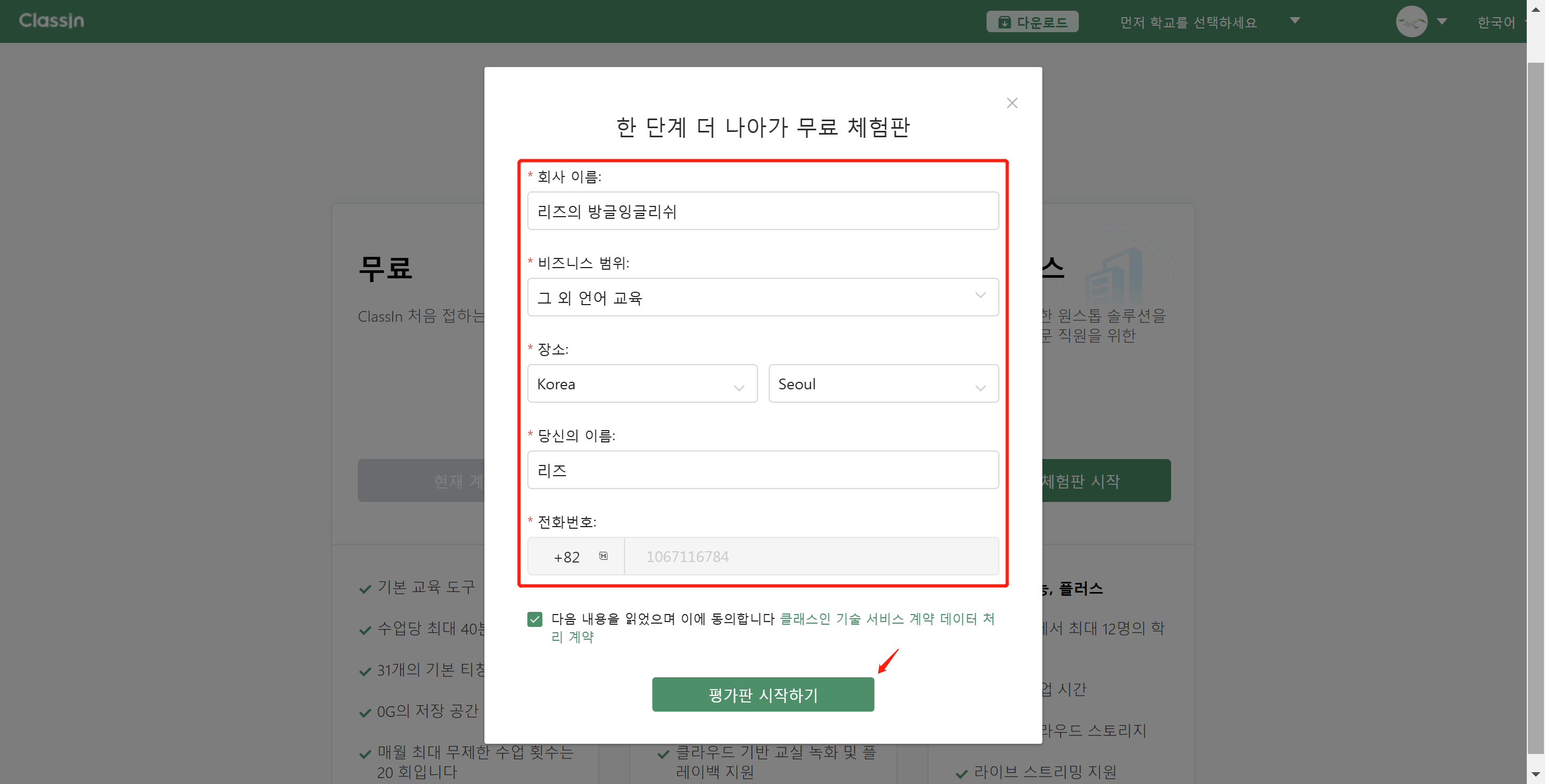
Task: Click the 0G의 저장 공간 feature text
Action: 427,712
